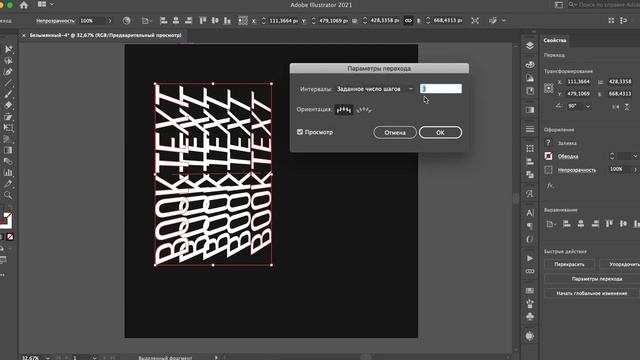Click horizontal align left in control bar
The image size is (640, 360).
tap(164, 20)
